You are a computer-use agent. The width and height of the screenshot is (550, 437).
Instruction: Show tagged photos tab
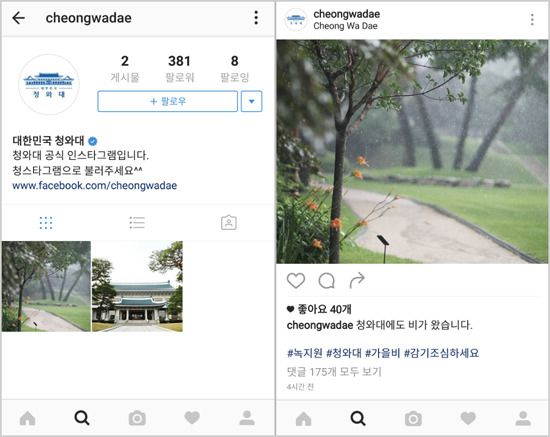tap(229, 222)
